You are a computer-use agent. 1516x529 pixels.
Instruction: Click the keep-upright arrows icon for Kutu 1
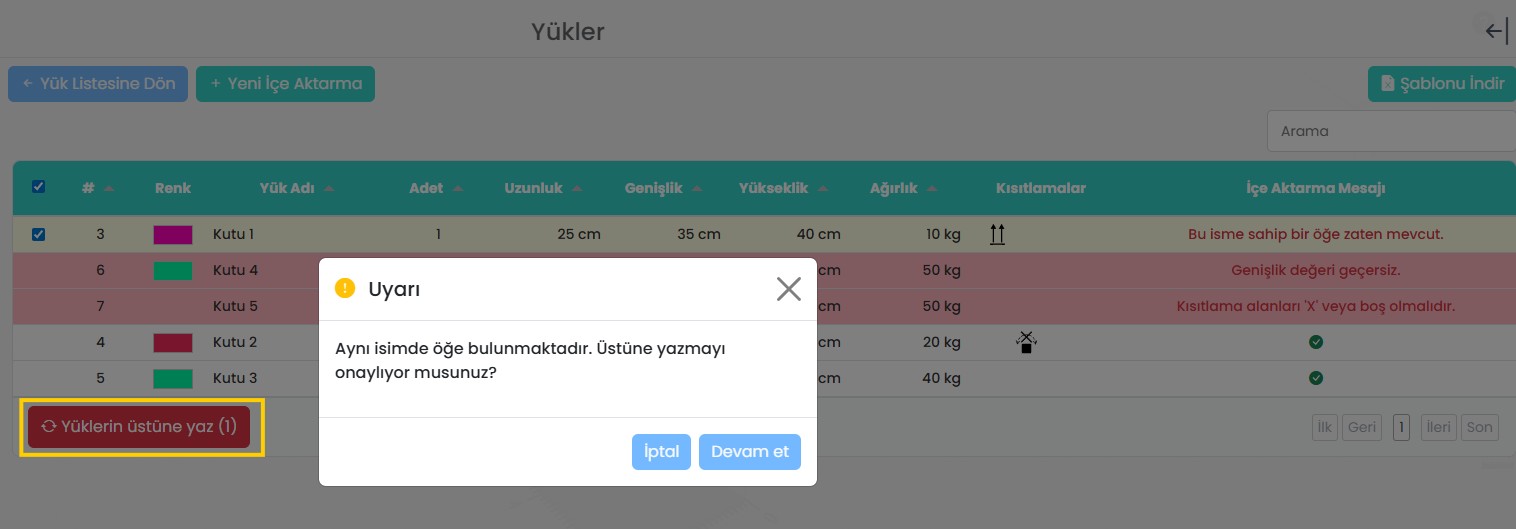coord(996,235)
